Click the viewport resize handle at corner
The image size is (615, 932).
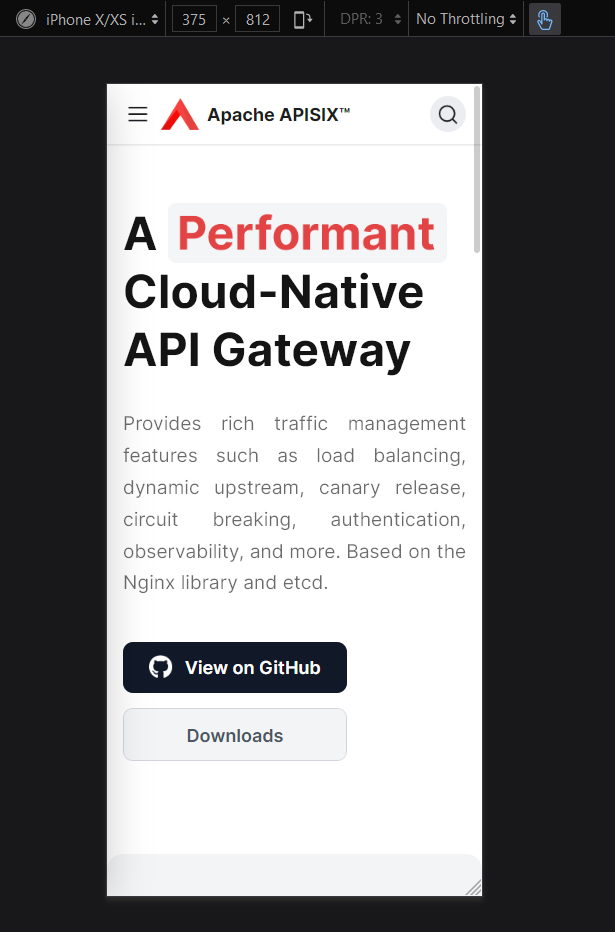point(474,887)
